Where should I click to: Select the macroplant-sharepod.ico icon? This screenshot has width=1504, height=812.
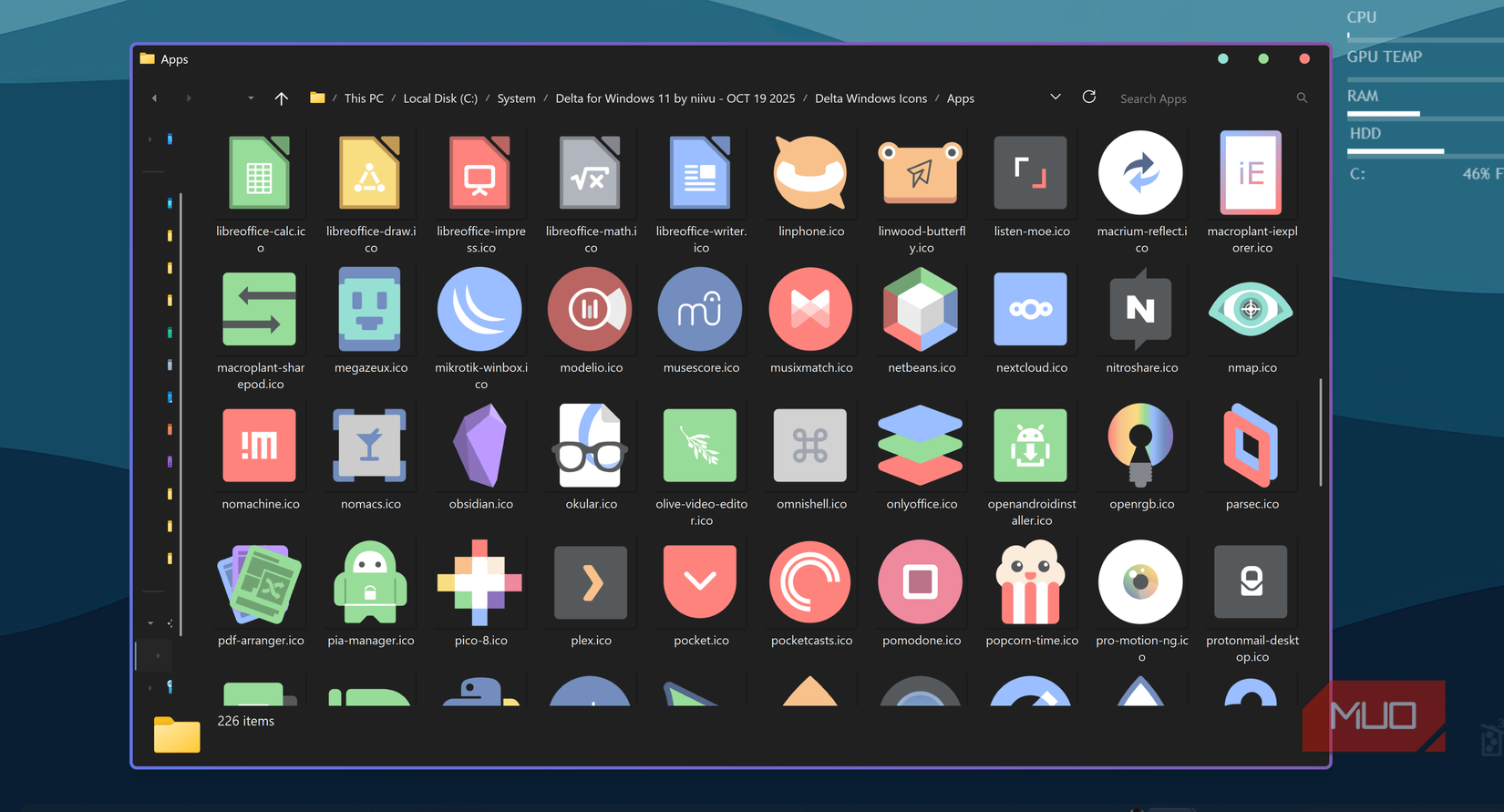click(260, 310)
